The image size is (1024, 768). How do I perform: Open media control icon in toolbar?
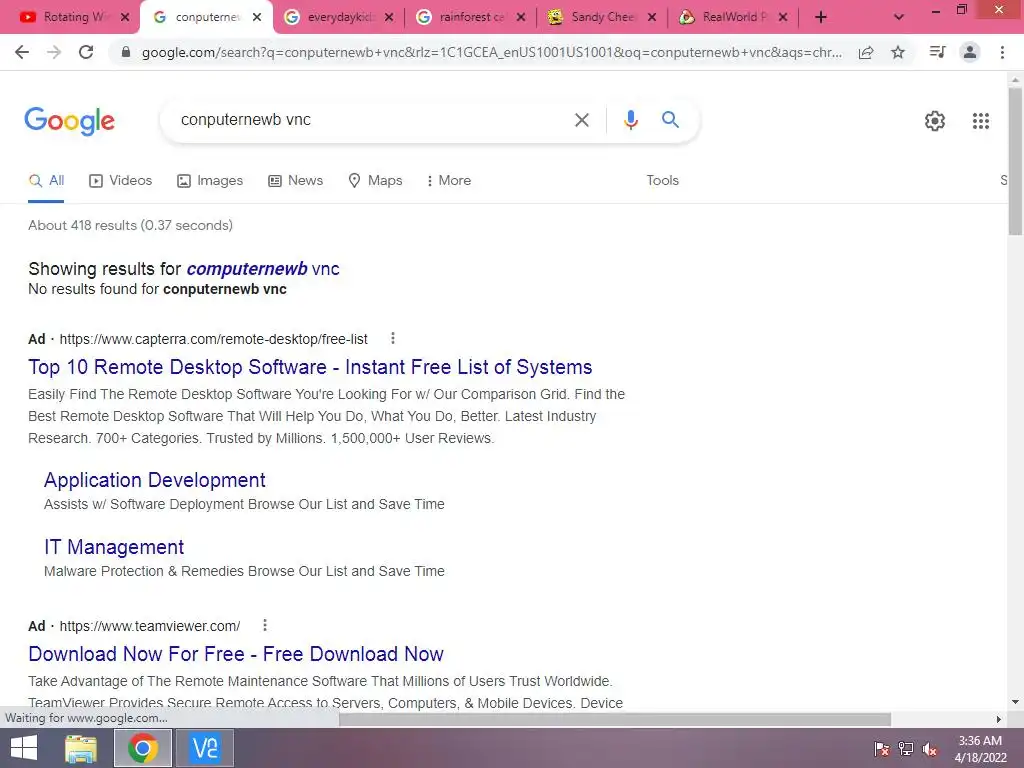coord(937,52)
